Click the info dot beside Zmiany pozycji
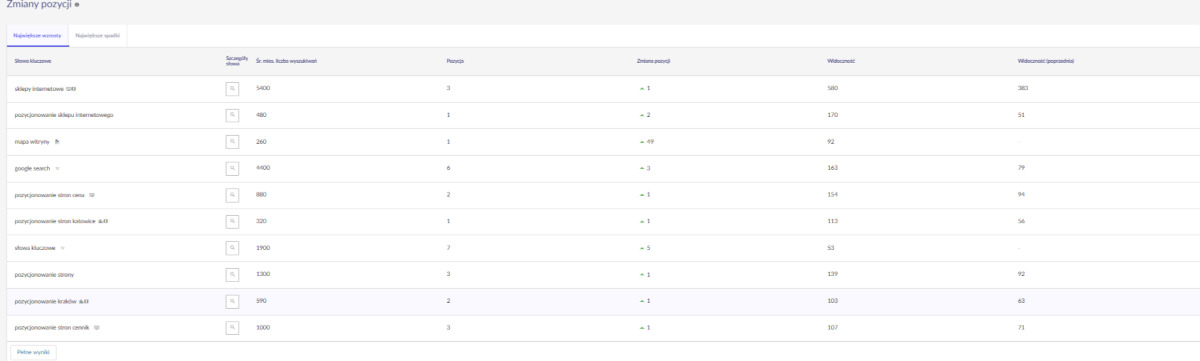Image resolution: width=1200 pixels, height=361 pixels. click(x=77, y=6)
